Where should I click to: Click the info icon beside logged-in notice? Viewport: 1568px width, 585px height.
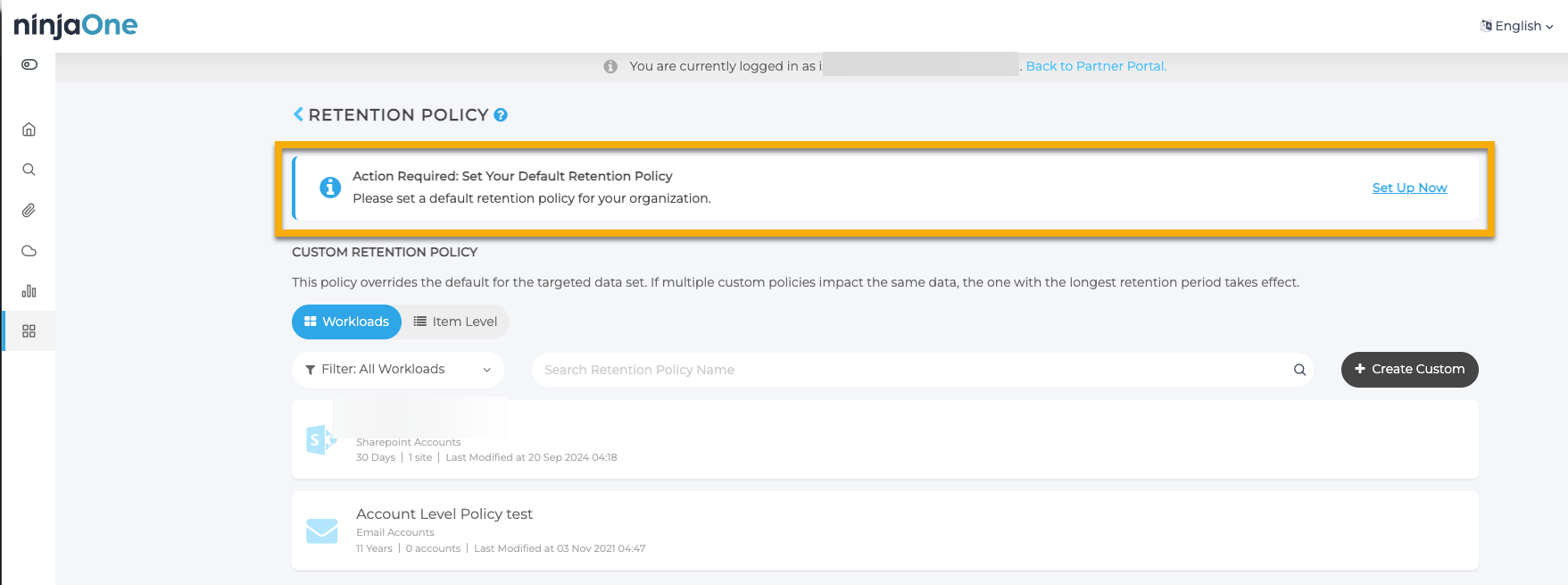610,66
